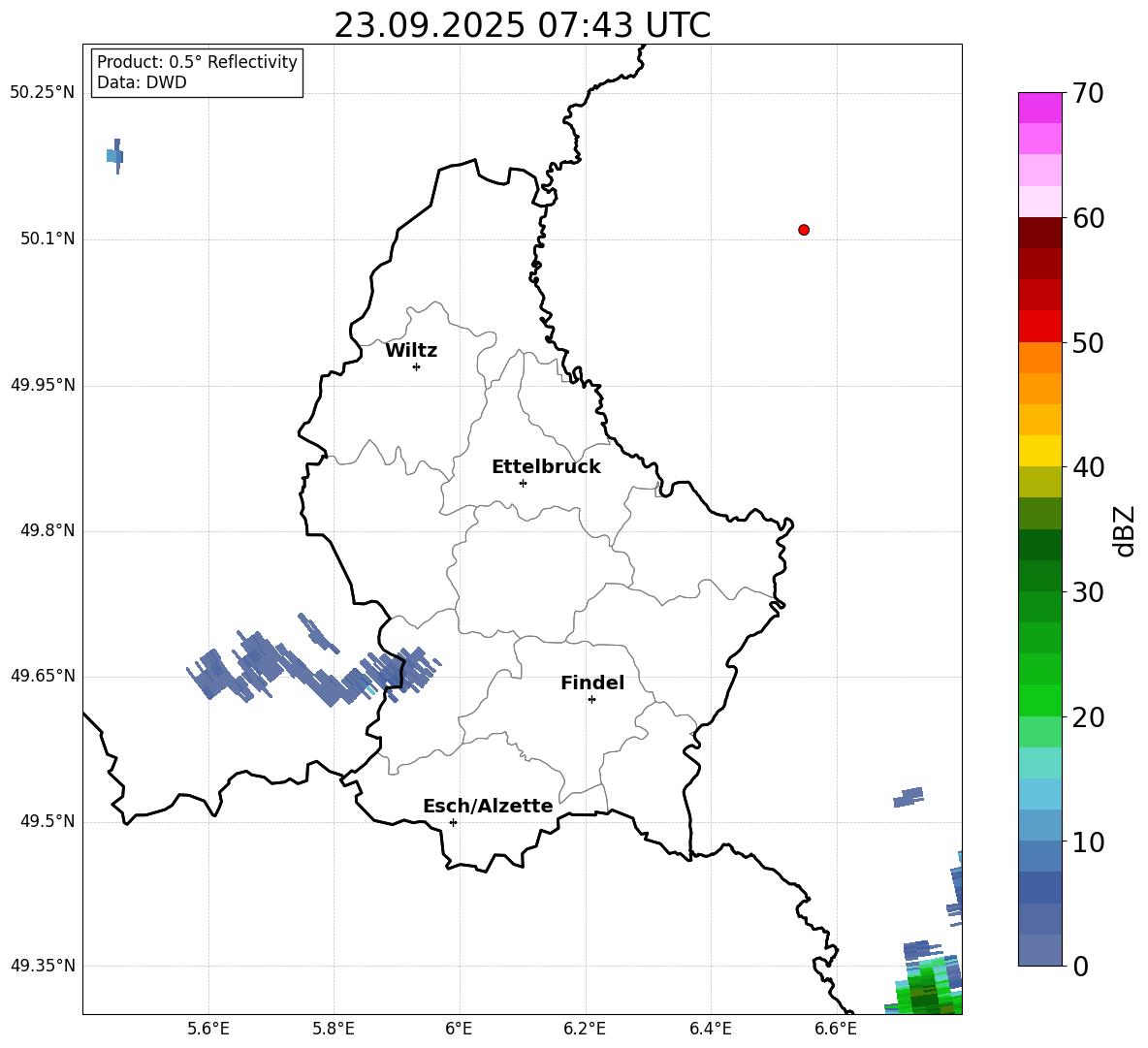Click the Findel station label

point(592,683)
